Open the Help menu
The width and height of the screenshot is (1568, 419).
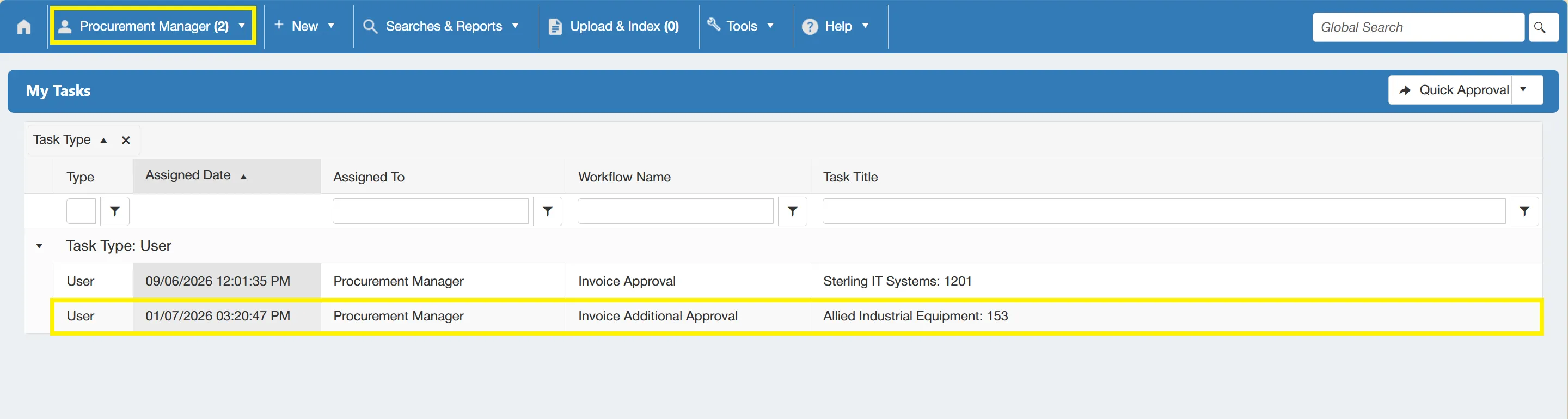tap(836, 26)
